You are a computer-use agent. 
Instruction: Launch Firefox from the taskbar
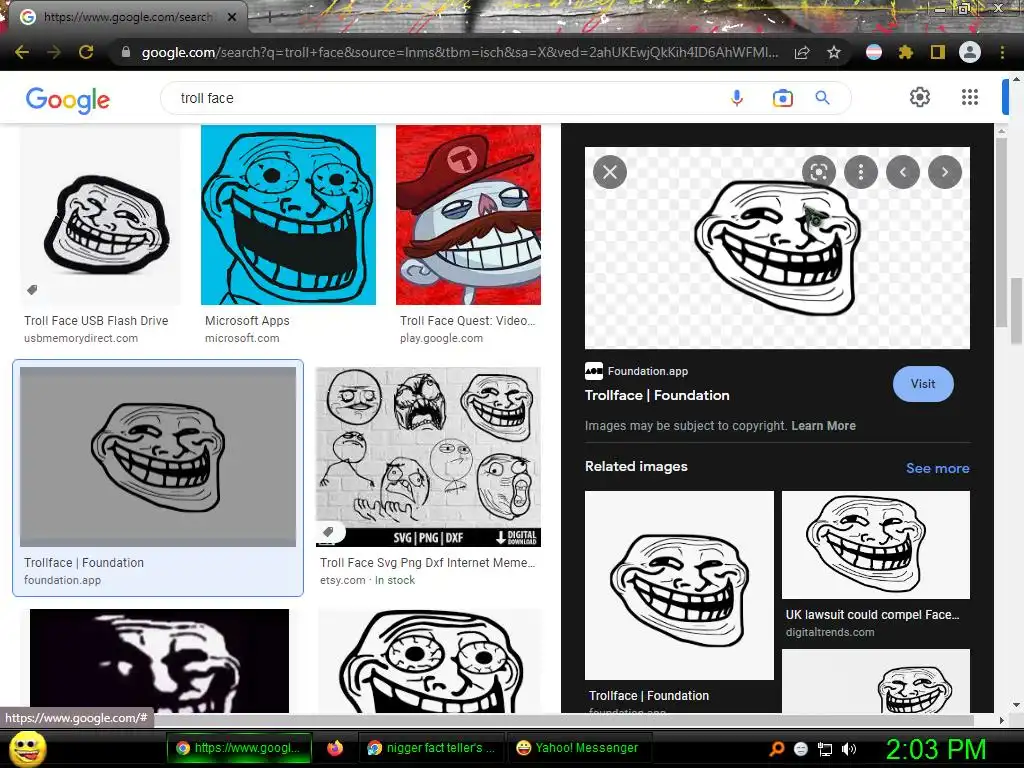pos(335,748)
